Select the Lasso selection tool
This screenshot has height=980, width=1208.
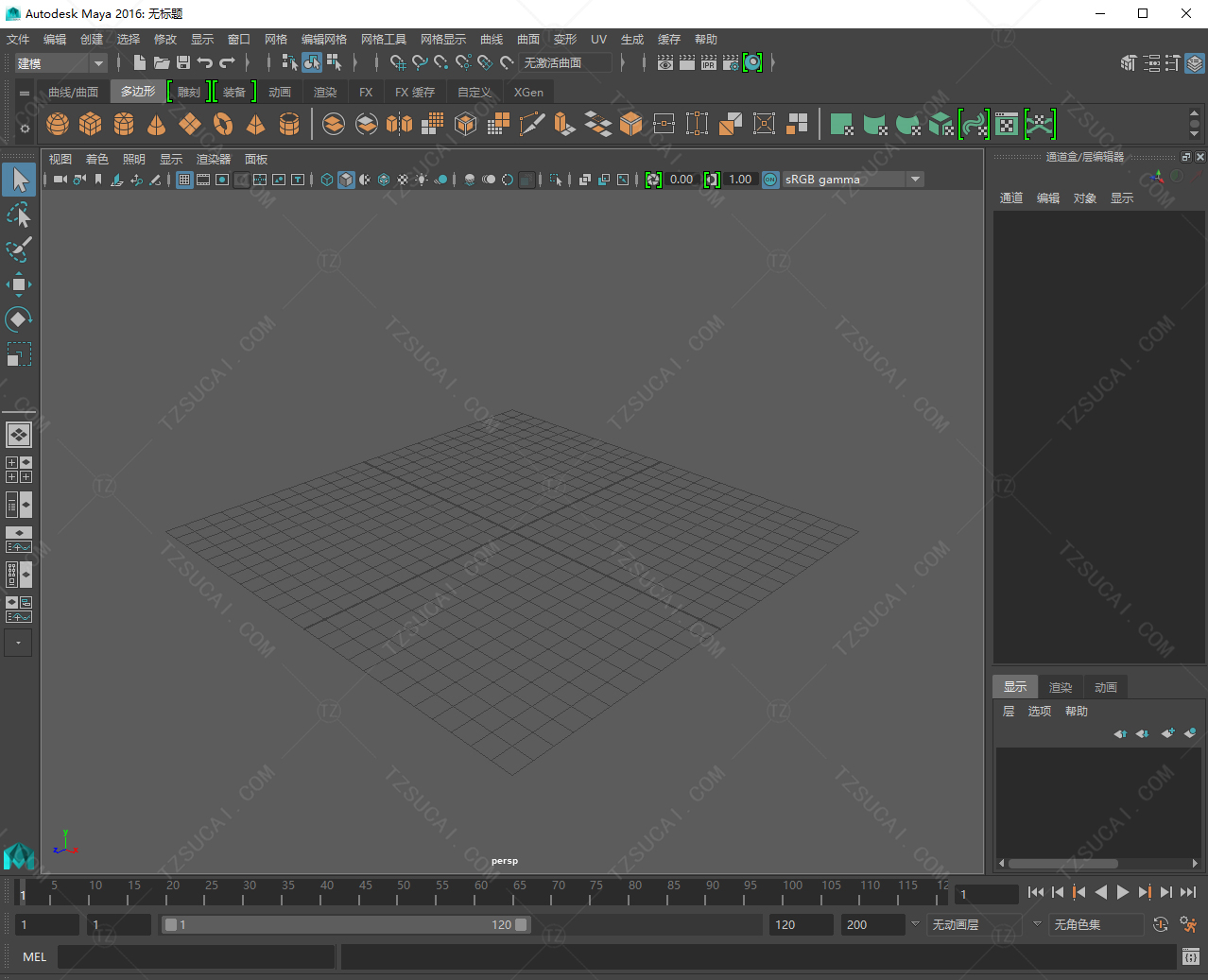click(18, 216)
